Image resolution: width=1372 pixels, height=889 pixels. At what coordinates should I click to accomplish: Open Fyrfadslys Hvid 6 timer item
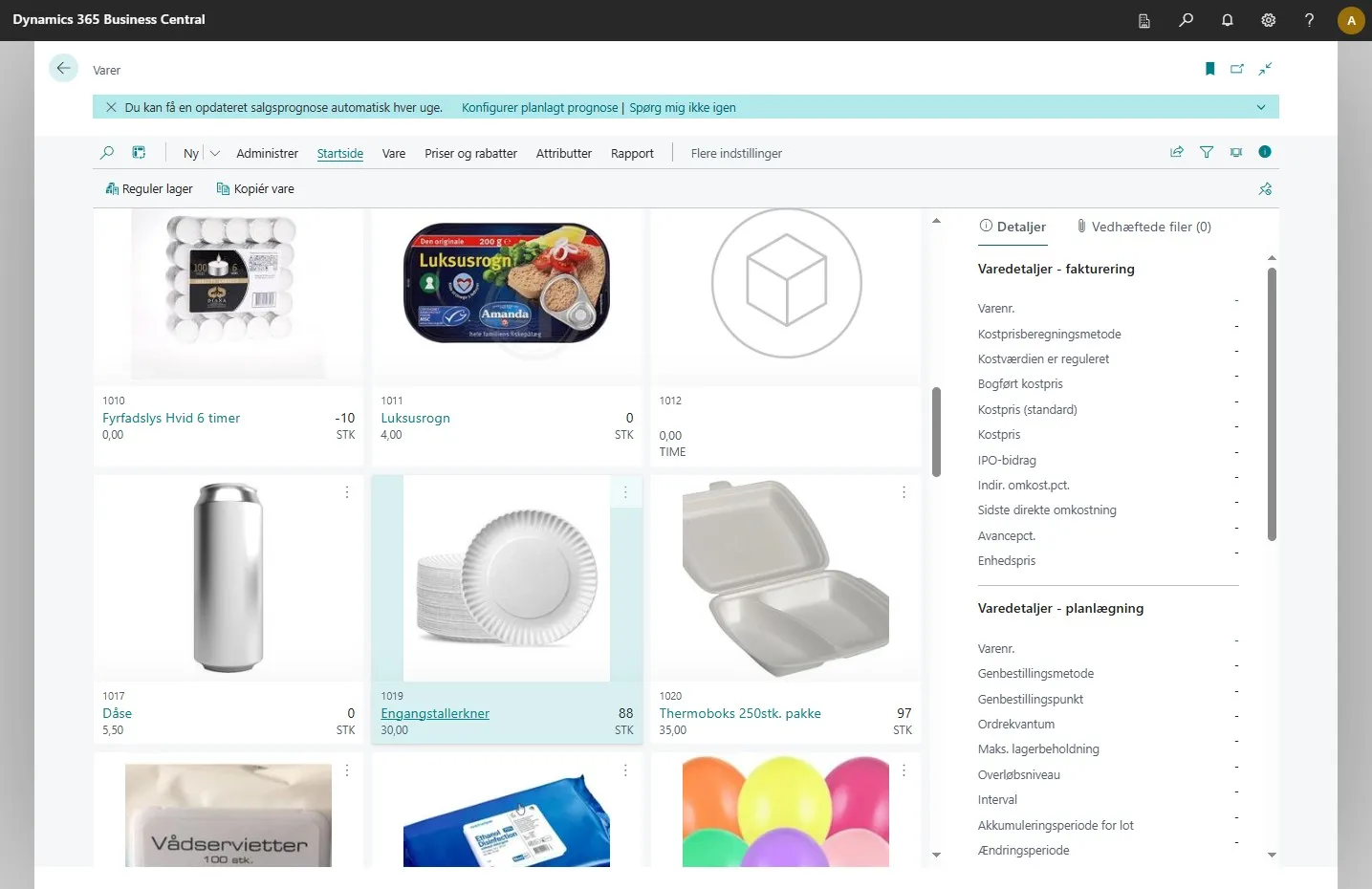click(x=171, y=419)
